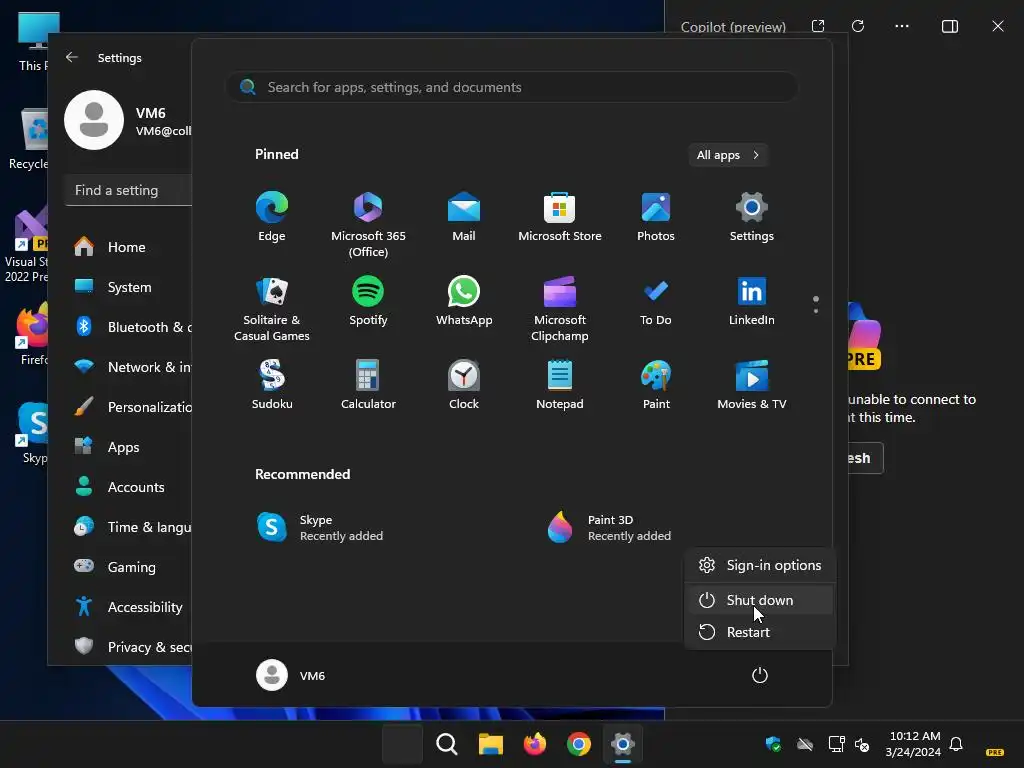Launch Notepad from pinned apps
Screen dimensions: 1024x768
tap(560, 385)
